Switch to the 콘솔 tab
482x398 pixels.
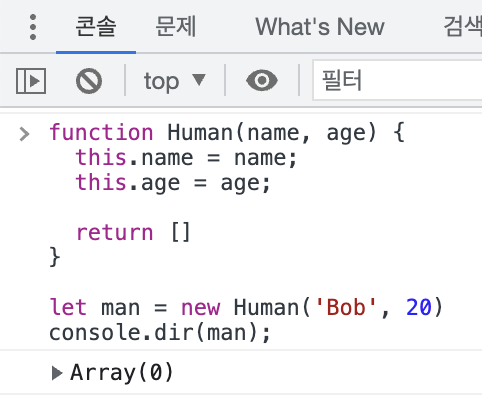click(96, 27)
